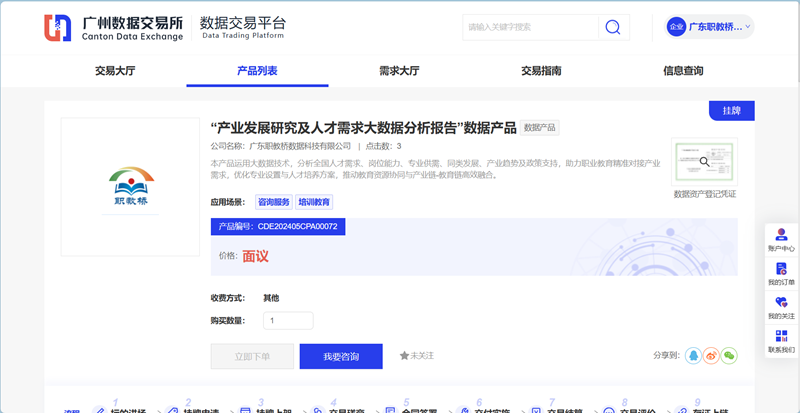Screen dimensions: 800x413
Task: Select the 信息查询 tab
Action: pyautogui.click(x=683, y=71)
